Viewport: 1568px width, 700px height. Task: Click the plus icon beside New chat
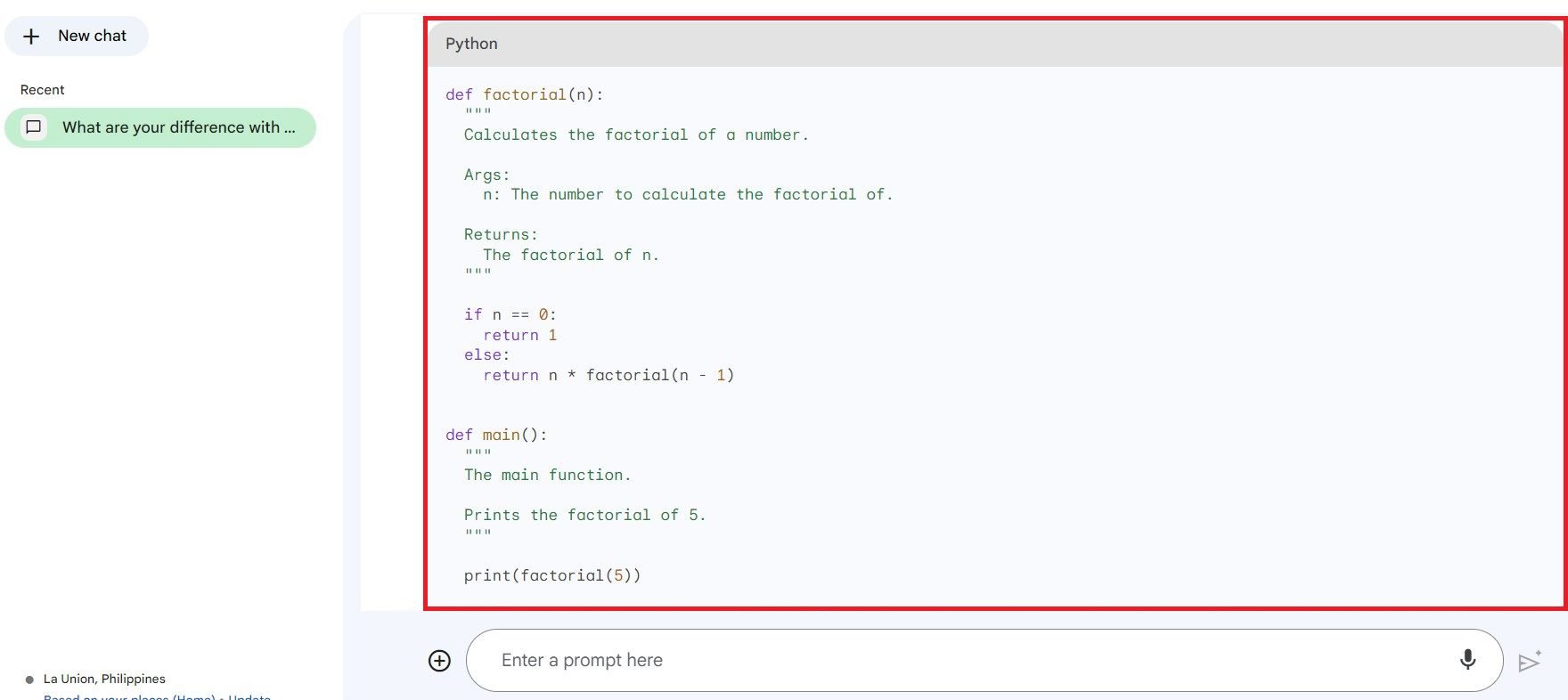31,37
